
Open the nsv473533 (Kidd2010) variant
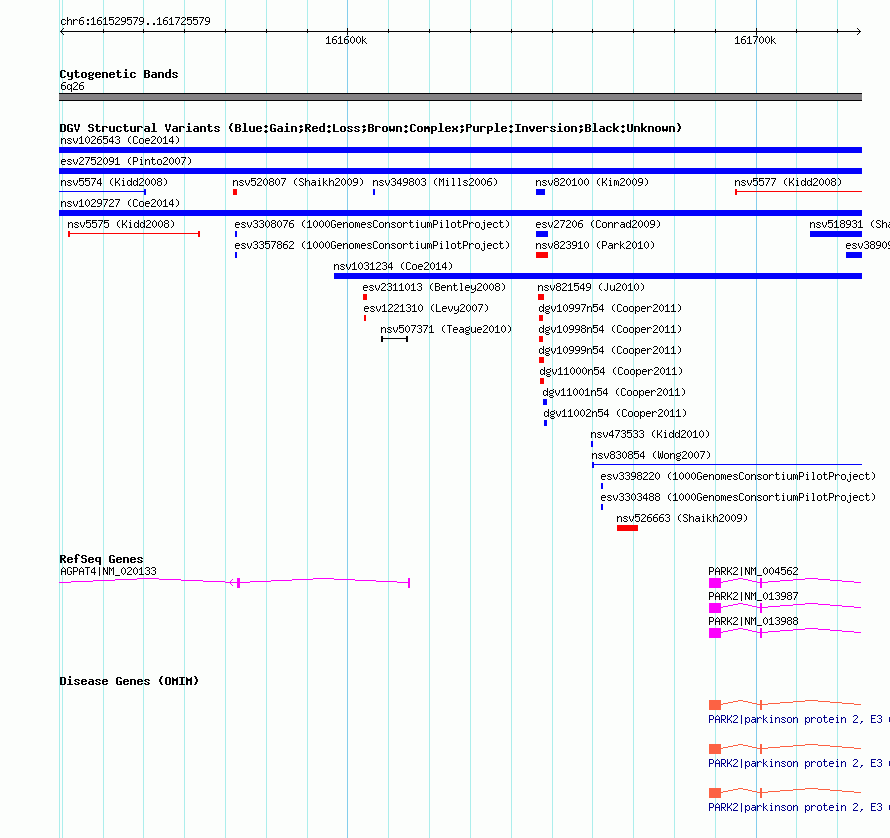click(x=650, y=434)
